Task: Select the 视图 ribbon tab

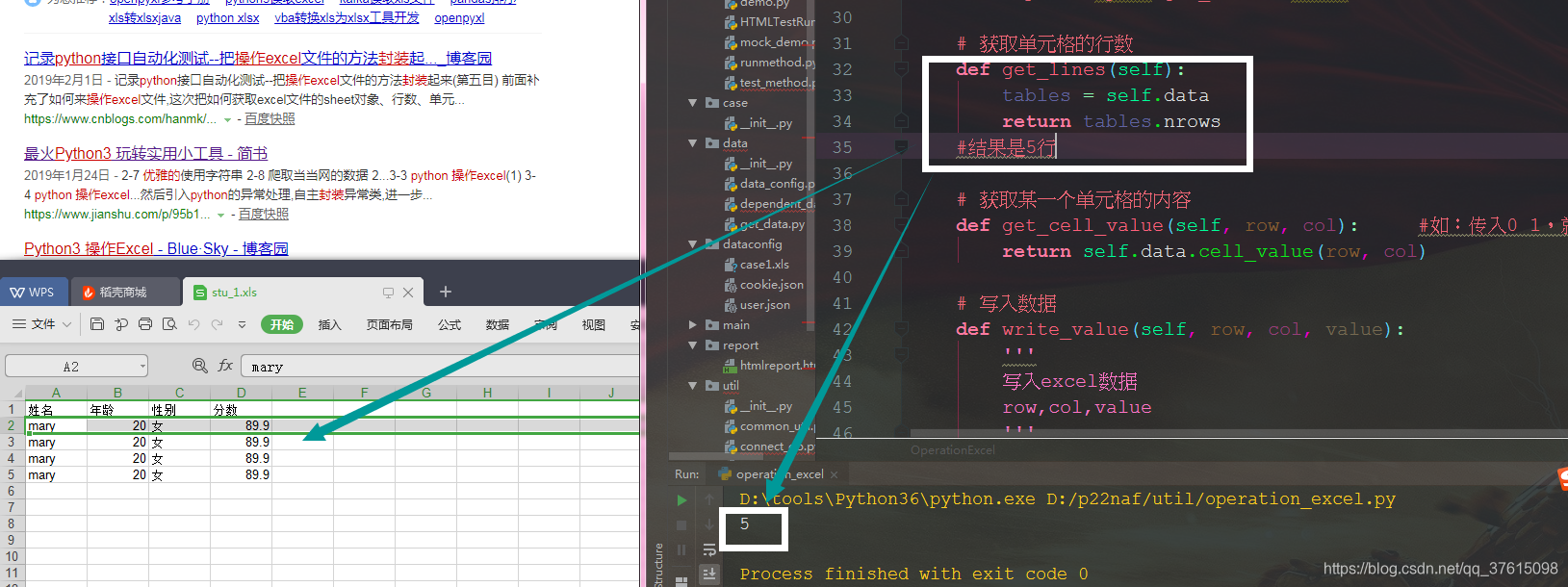Action: (x=594, y=324)
